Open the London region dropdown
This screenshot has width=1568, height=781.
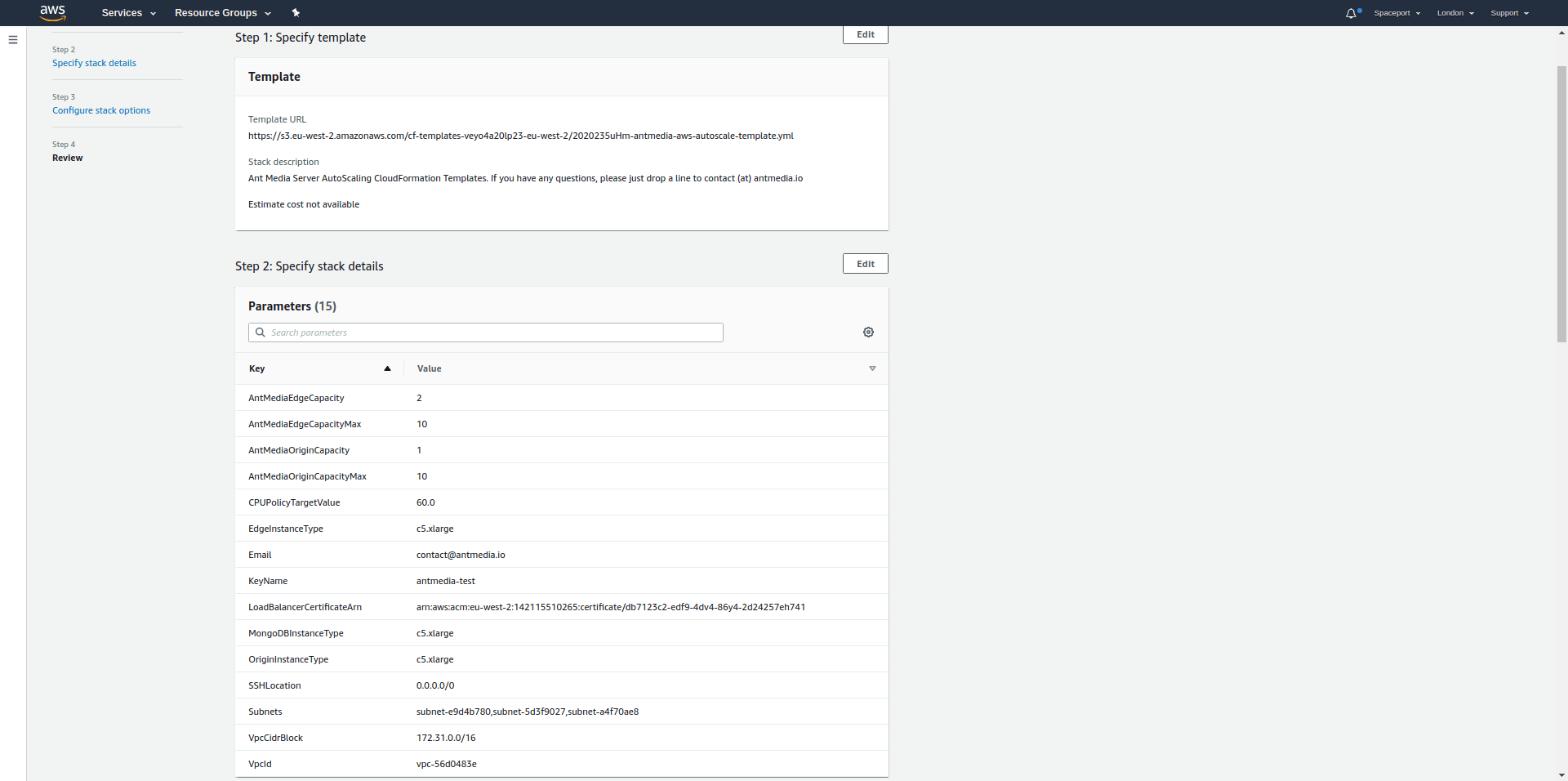pos(1455,13)
